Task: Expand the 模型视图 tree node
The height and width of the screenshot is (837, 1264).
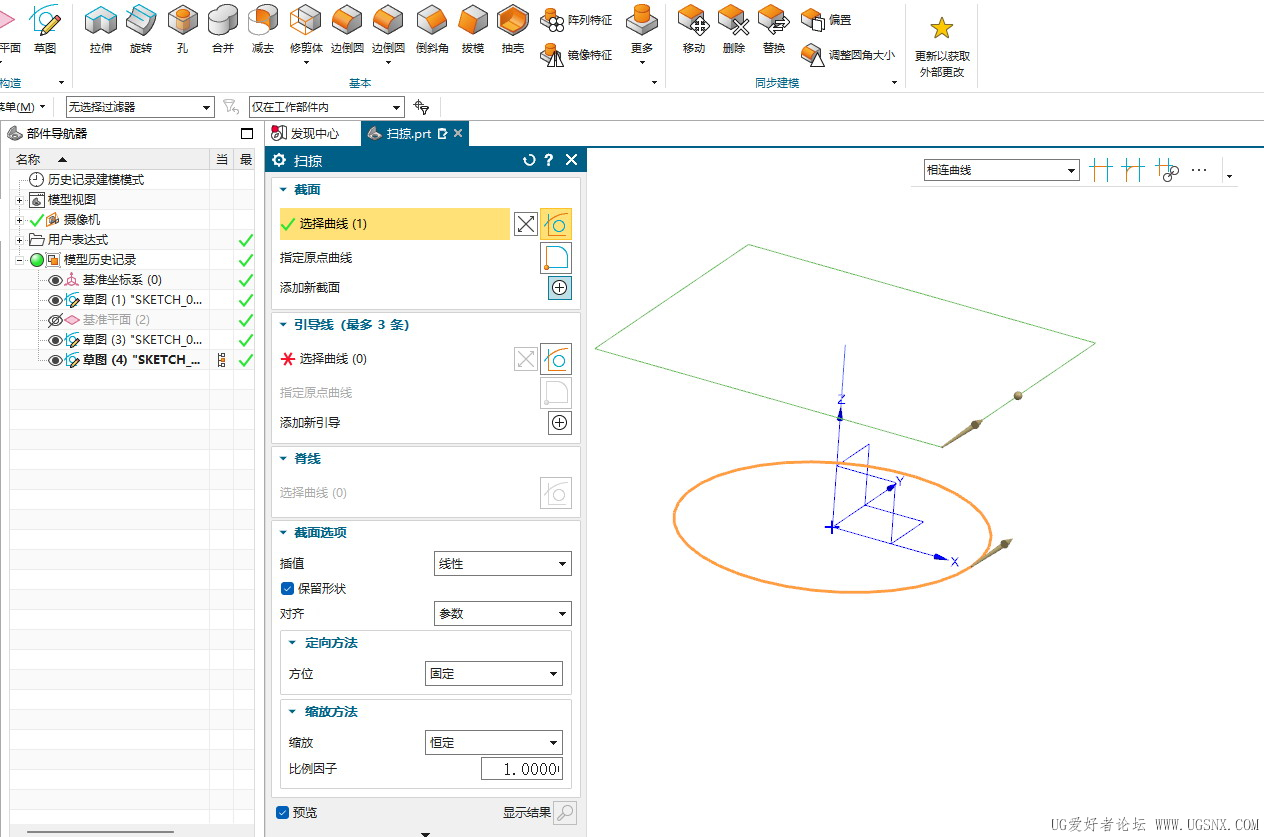Action: (19, 200)
